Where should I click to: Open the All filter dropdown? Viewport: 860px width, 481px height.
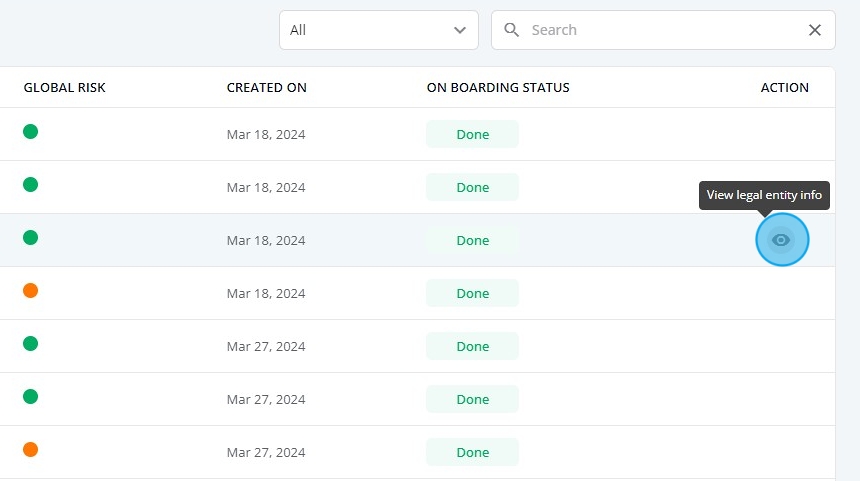coord(378,30)
